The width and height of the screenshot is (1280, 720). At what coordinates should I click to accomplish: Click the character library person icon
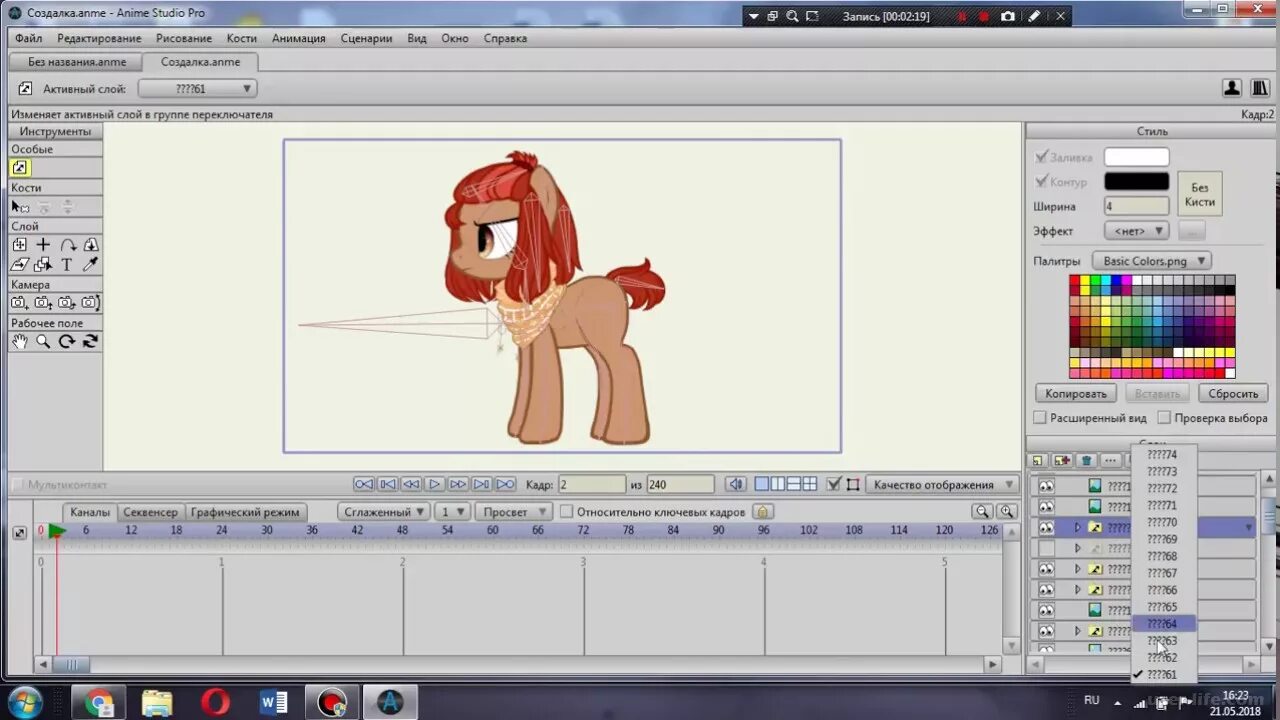1232,88
